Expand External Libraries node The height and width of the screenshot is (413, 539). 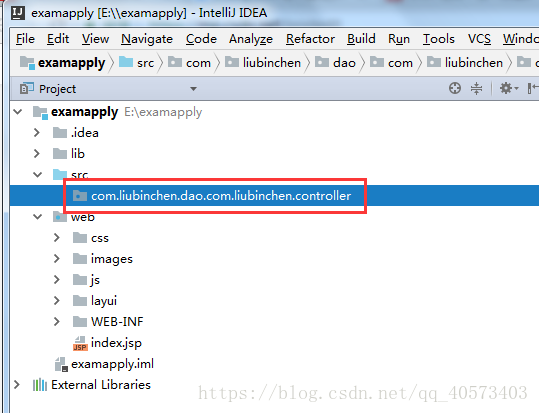tap(16, 384)
